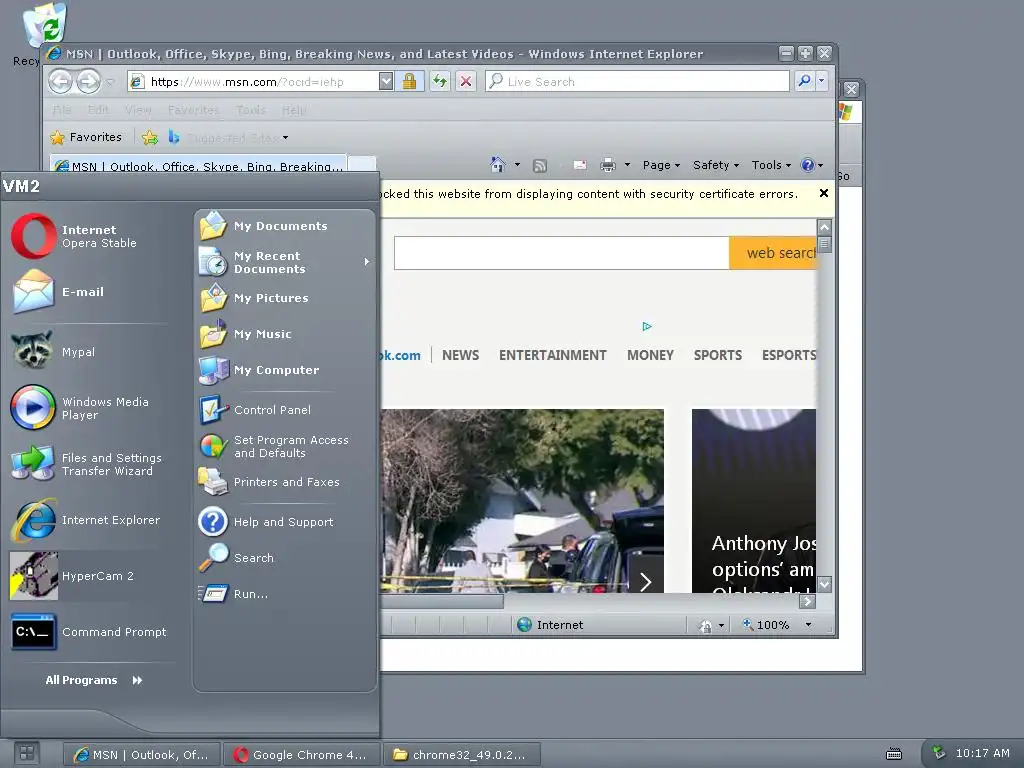Expand All Programs list
This screenshot has width=1024, height=768.
(93, 680)
